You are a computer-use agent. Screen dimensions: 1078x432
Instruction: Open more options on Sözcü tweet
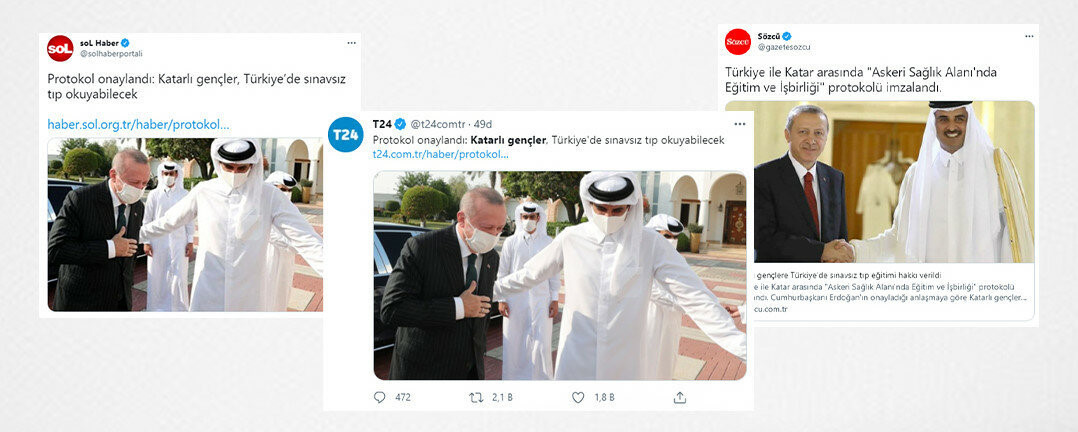click(1029, 36)
